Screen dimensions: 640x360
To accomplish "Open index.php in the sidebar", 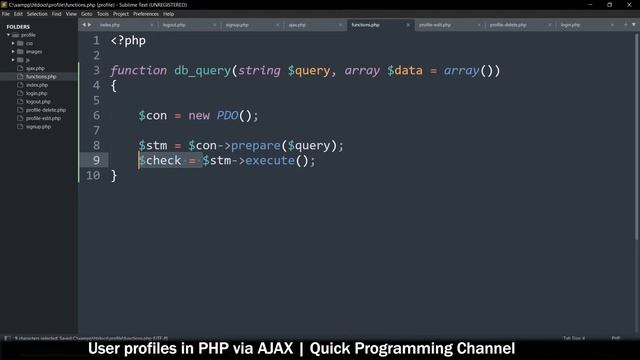I will [37, 85].
